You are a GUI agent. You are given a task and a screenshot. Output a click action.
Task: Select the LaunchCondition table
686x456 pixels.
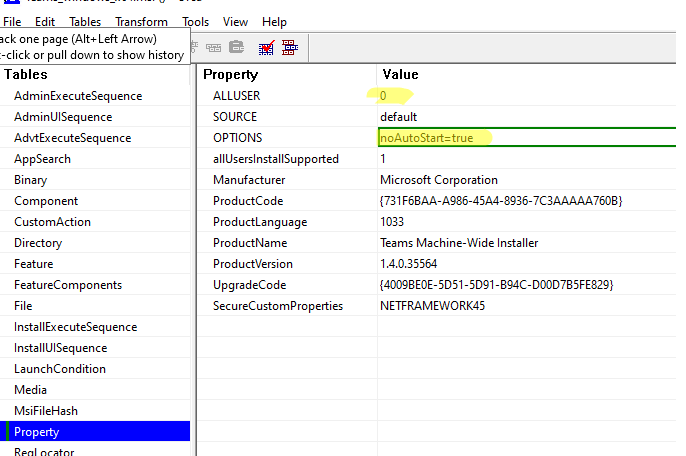[59, 369]
